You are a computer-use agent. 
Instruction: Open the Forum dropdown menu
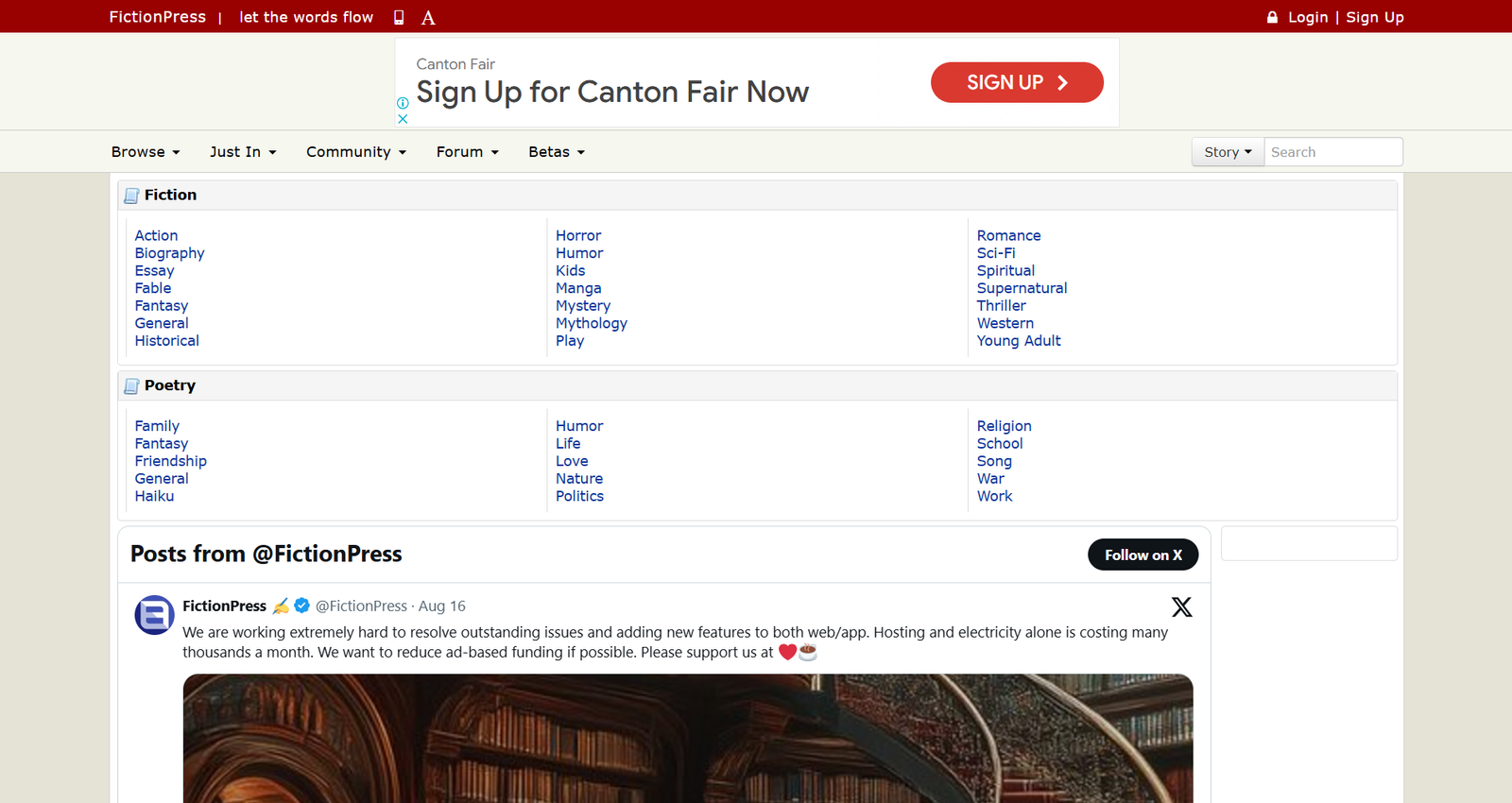(x=468, y=152)
